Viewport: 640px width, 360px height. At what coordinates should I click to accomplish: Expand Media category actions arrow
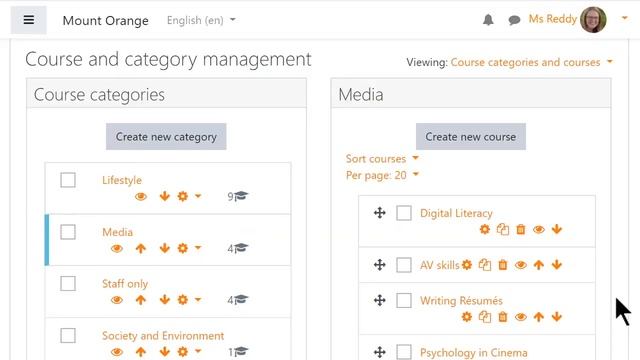coord(198,248)
